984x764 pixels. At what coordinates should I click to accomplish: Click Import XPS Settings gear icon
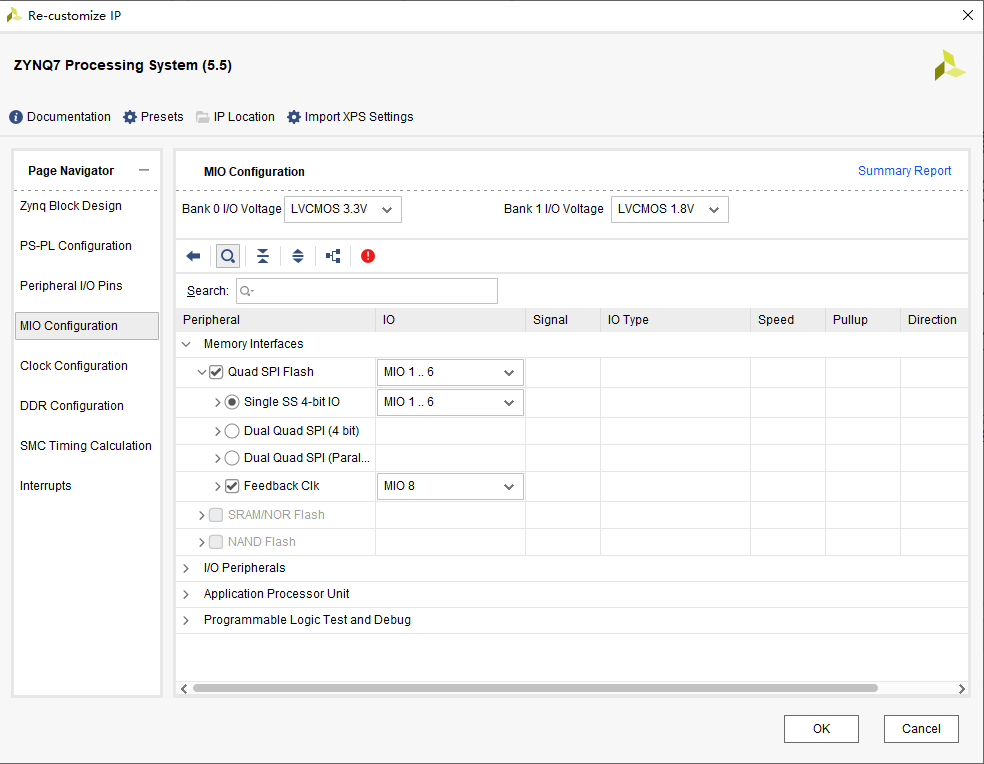pyautogui.click(x=294, y=117)
